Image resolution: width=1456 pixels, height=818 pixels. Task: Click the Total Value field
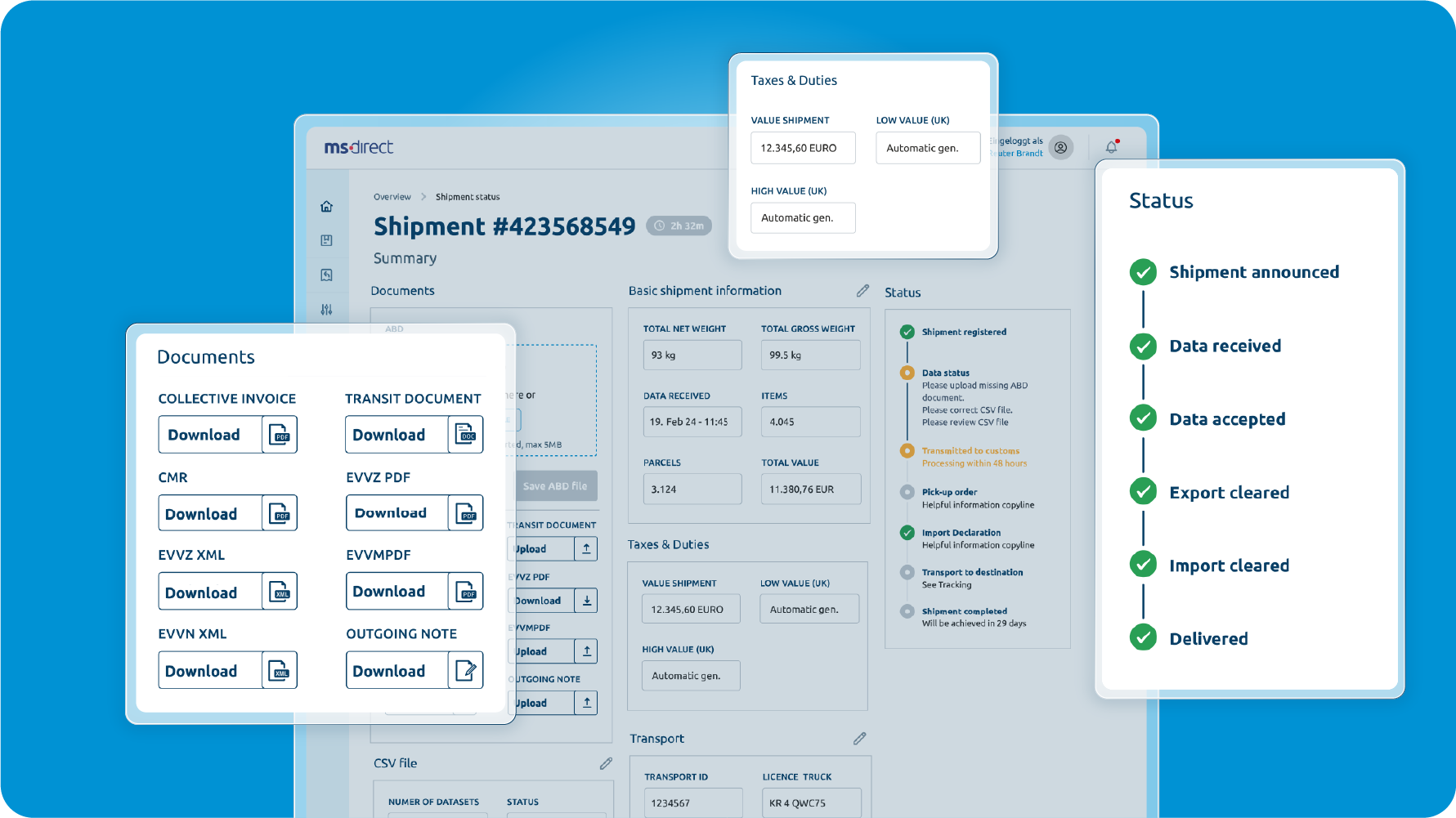click(811, 489)
